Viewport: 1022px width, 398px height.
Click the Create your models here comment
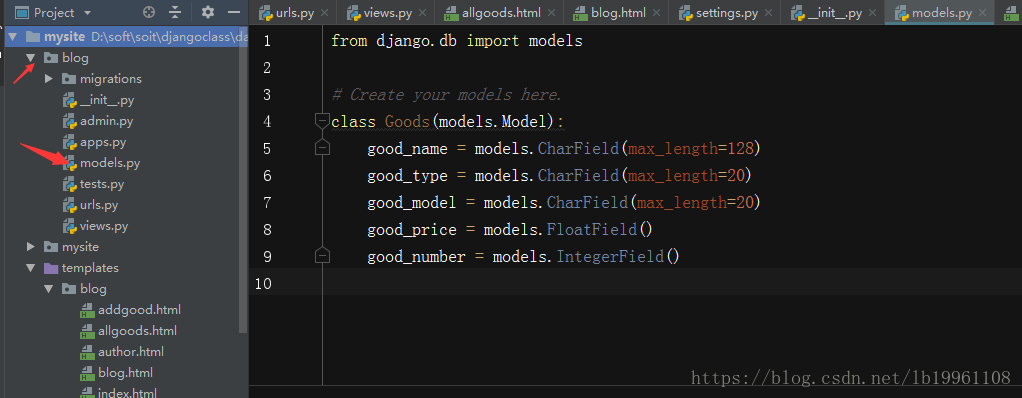(x=446, y=95)
